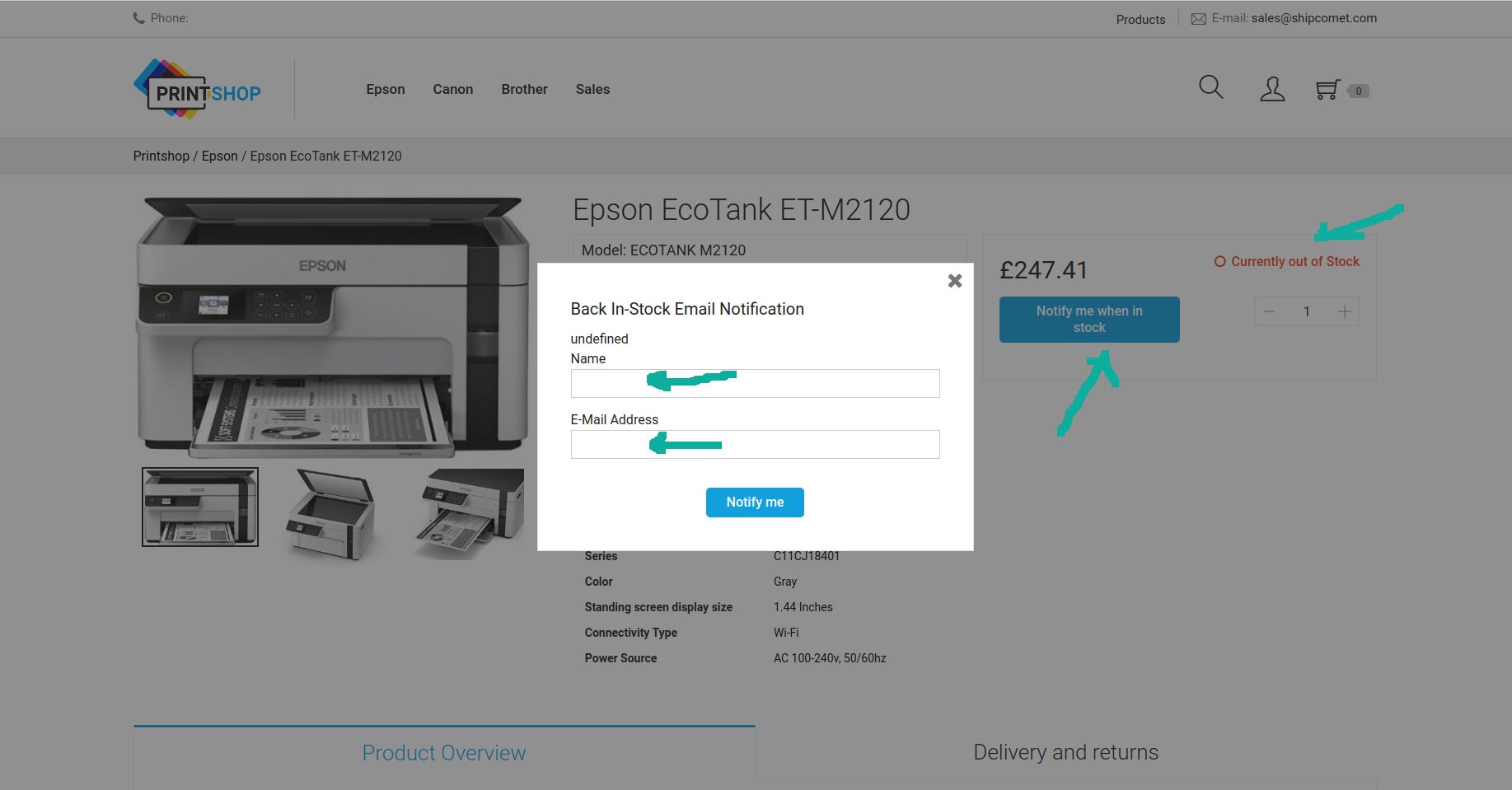Go to Printshop breadcrumb
The width and height of the screenshot is (1512, 790).
point(161,156)
